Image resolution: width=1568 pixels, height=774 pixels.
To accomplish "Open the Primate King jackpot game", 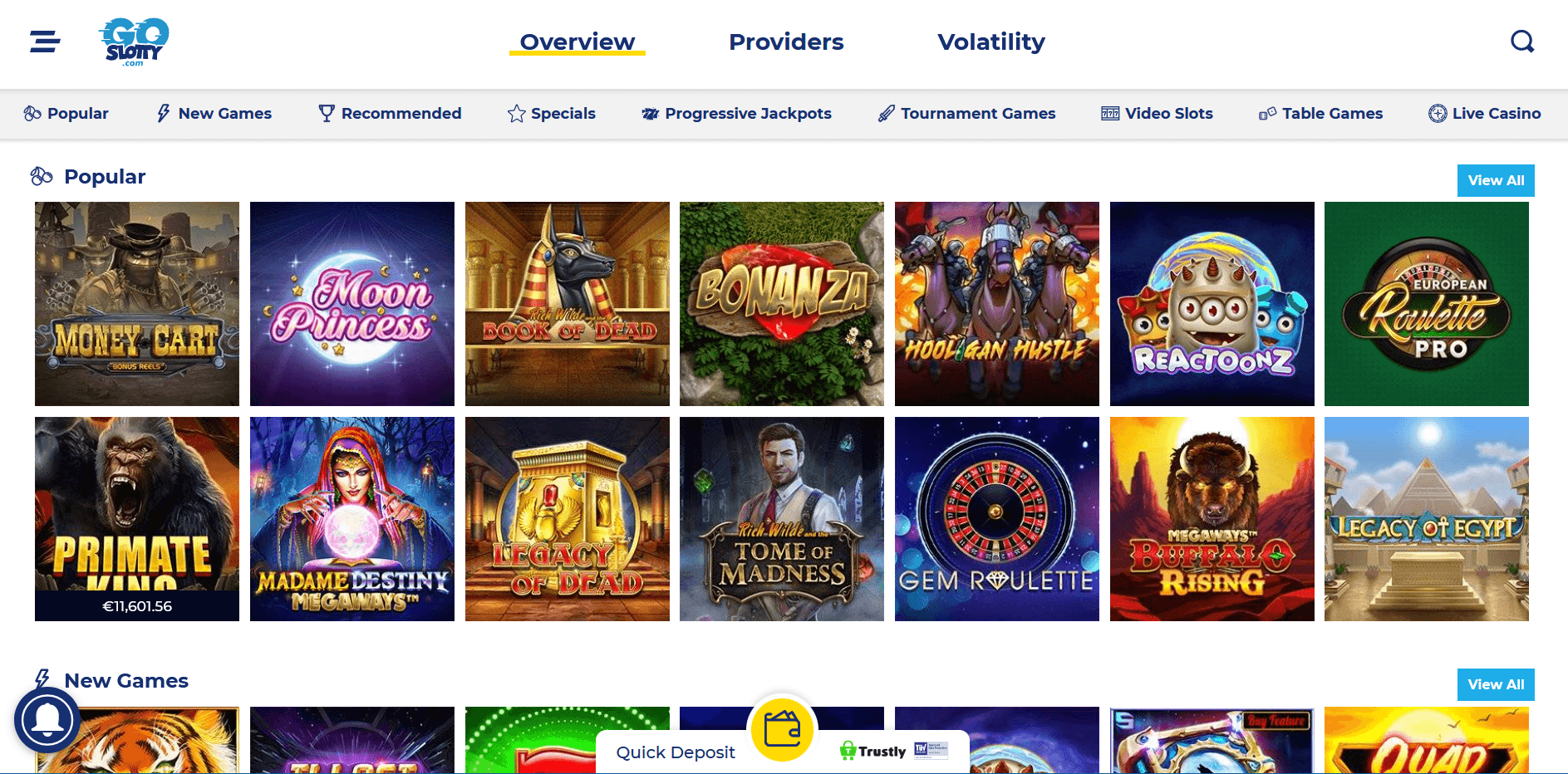I will pos(137,519).
